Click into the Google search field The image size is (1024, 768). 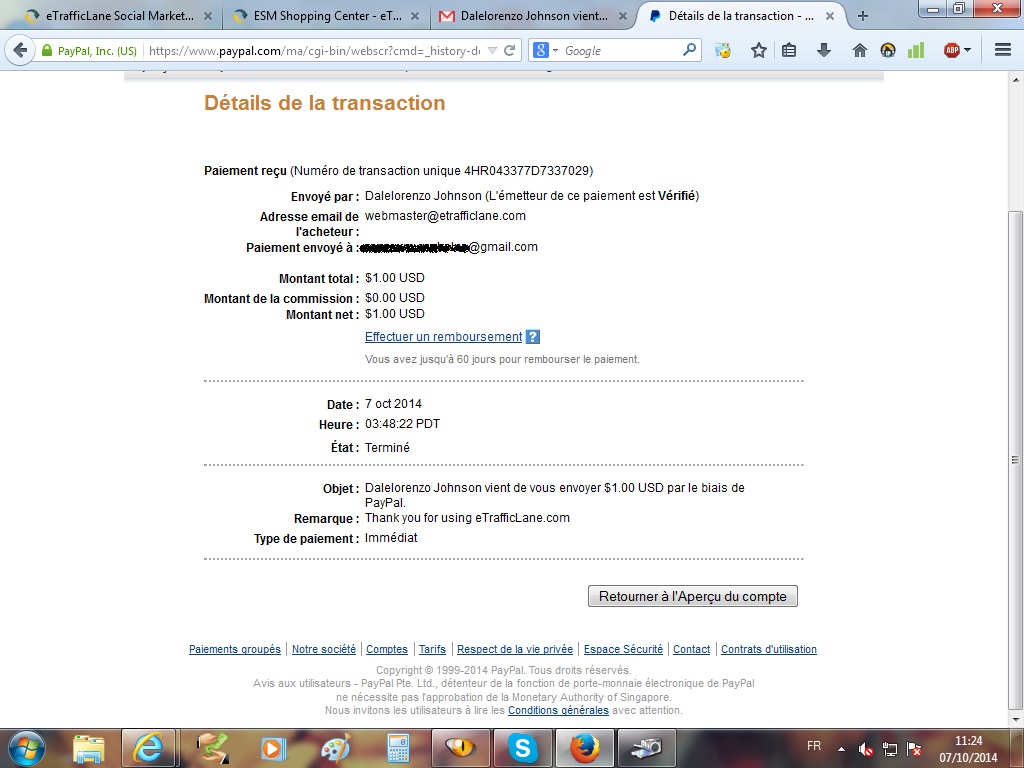click(620, 50)
